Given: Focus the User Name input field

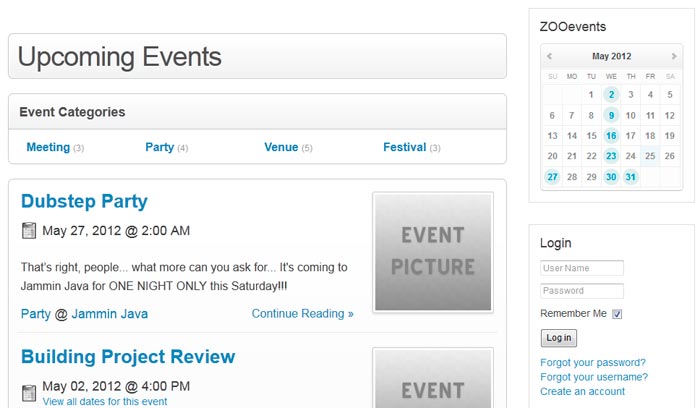Looking at the screenshot, I should click(x=582, y=268).
